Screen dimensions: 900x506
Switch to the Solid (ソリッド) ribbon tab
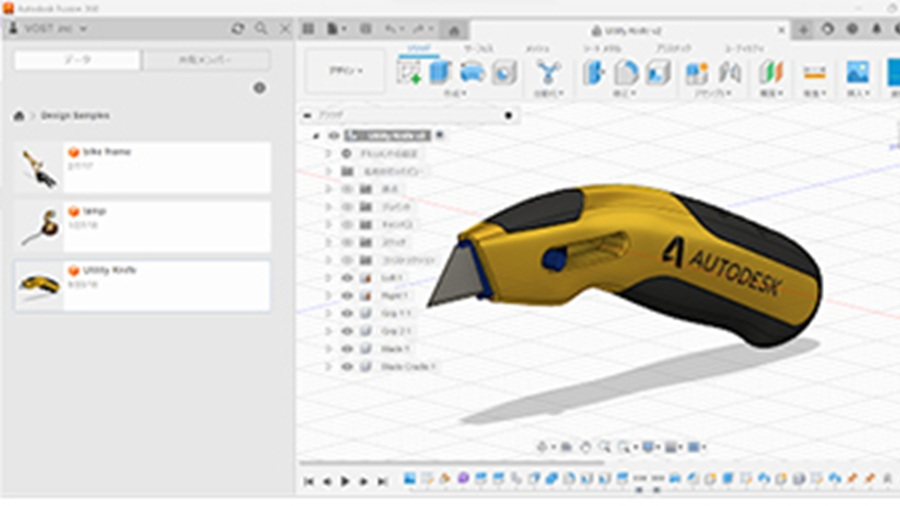418,49
